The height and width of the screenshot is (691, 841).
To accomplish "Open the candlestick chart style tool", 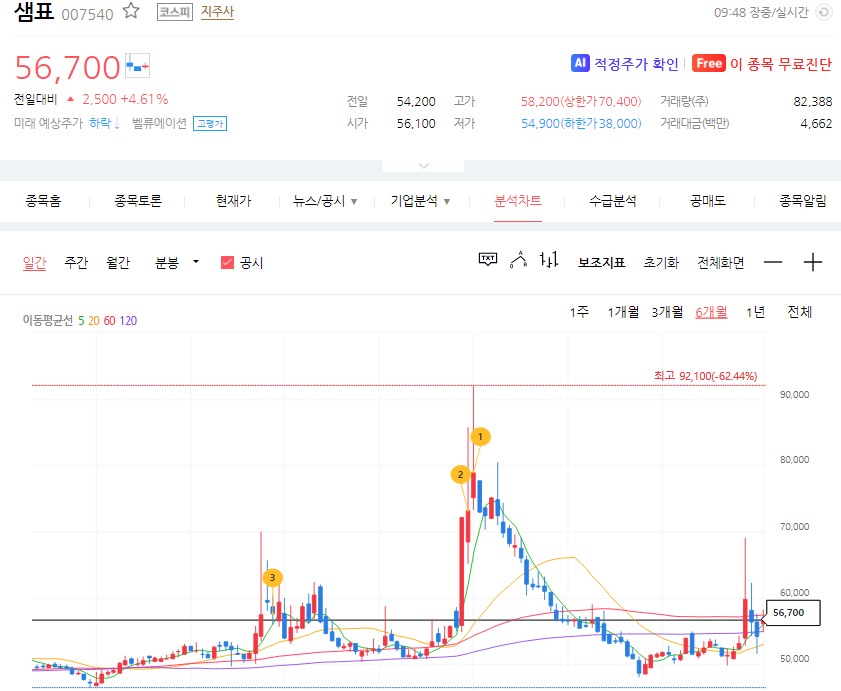I will [x=548, y=258].
